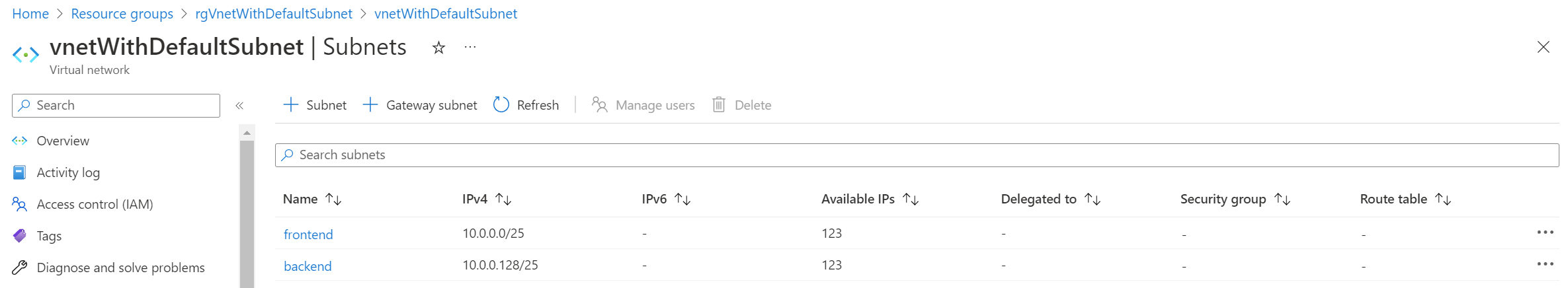Open the frontend subnet link
The height and width of the screenshot is (288, 1568).
308,234
